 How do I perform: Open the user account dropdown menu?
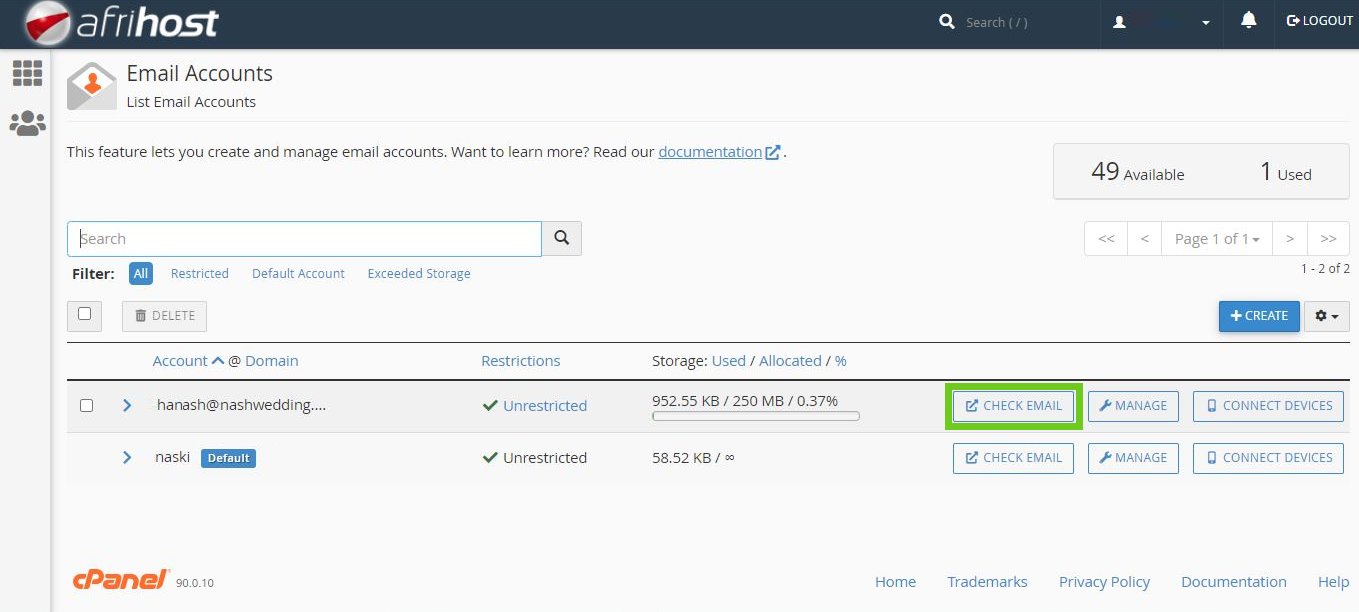pos(1164,22)
